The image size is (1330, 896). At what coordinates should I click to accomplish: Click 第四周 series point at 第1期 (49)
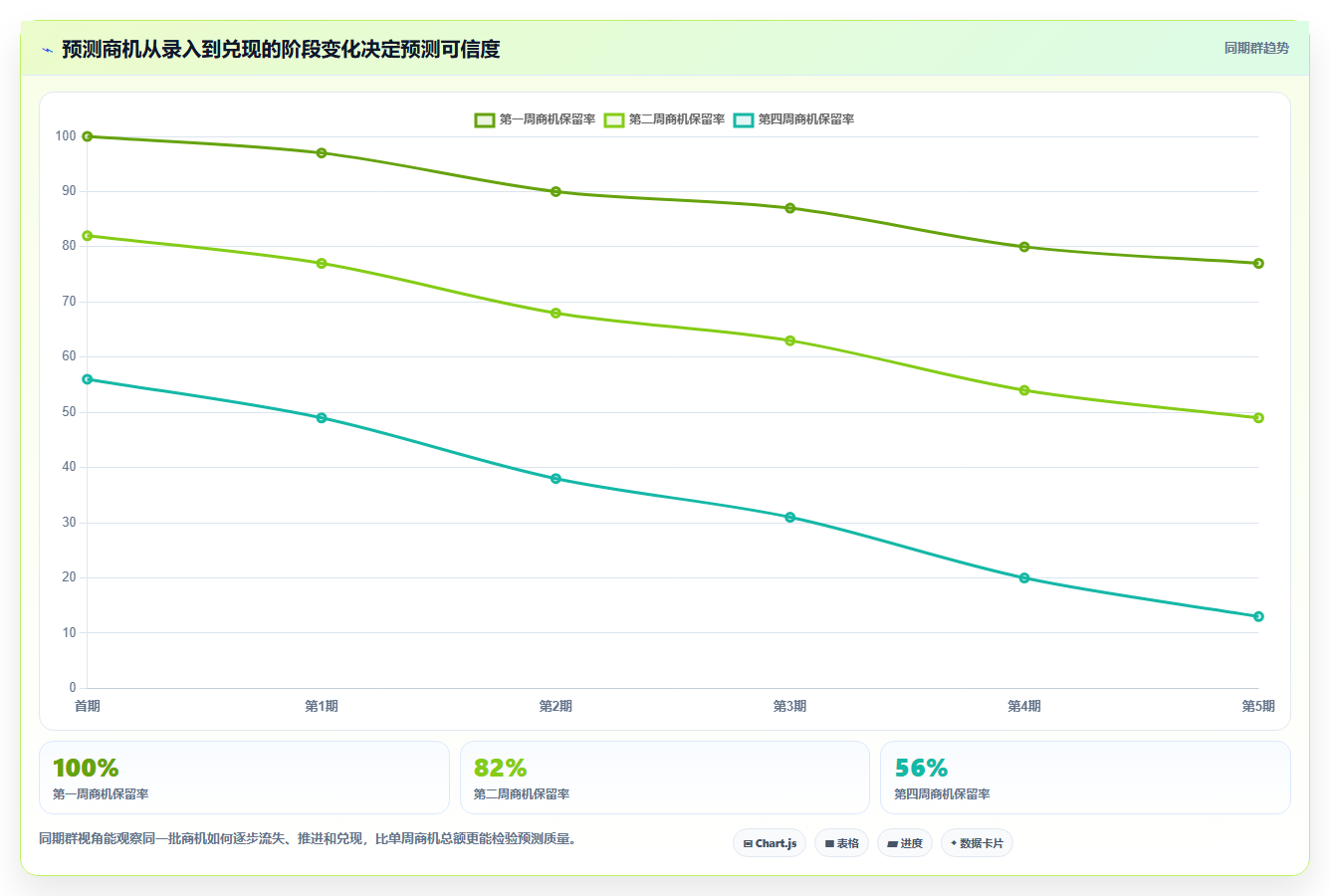322,418
